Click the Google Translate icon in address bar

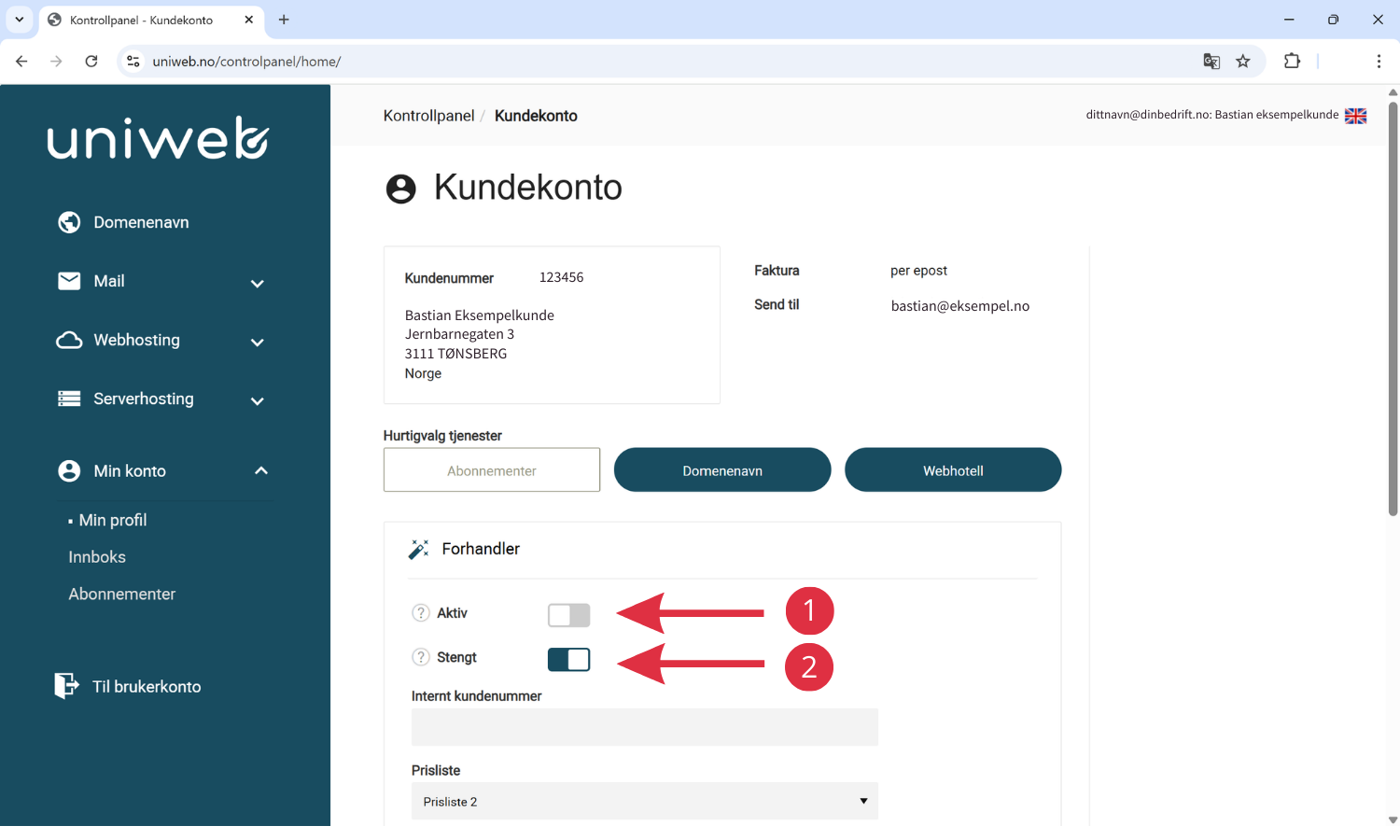click(1211, 62)
